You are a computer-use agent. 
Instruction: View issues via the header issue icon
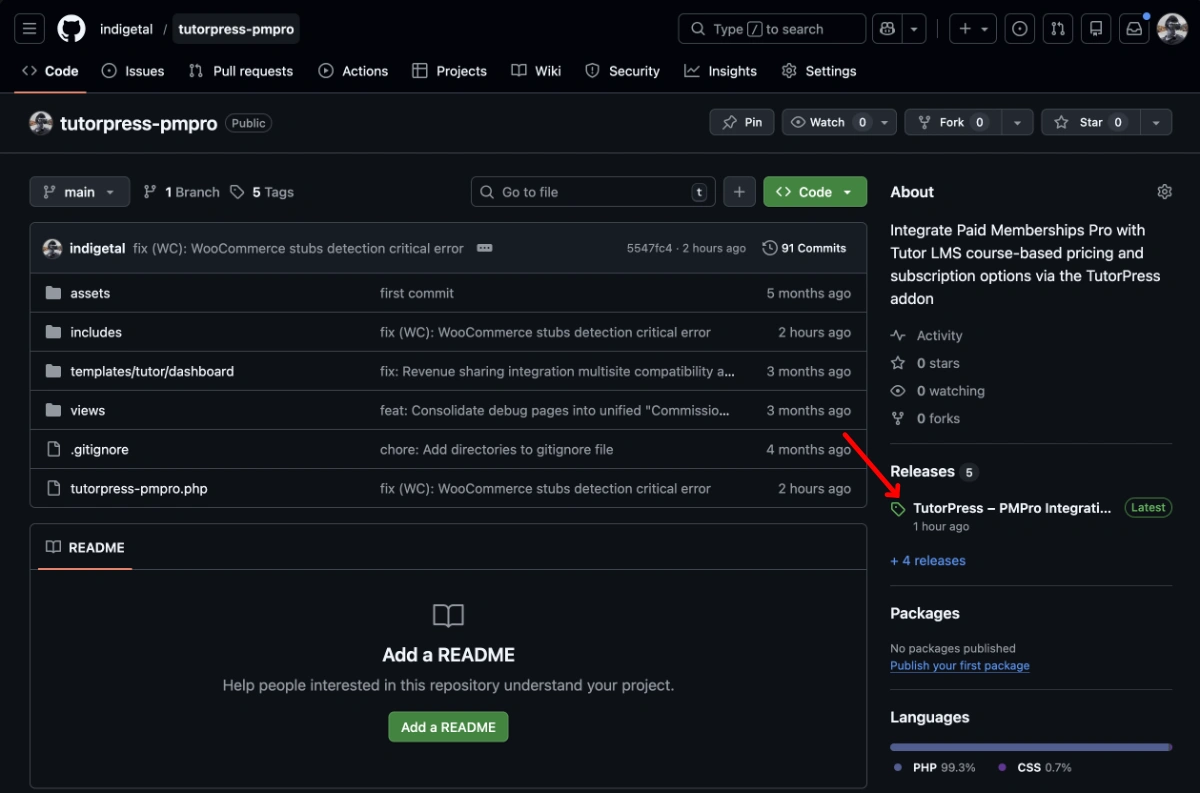click(1019, 28)
